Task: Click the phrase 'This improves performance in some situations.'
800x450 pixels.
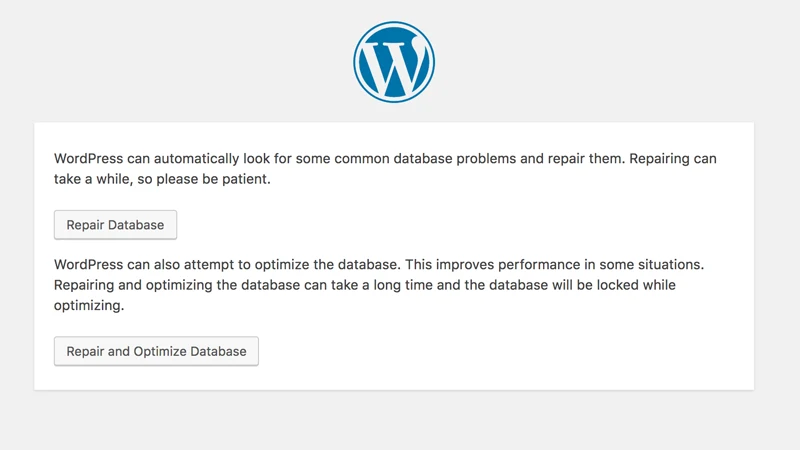Action: pos(555,264)
